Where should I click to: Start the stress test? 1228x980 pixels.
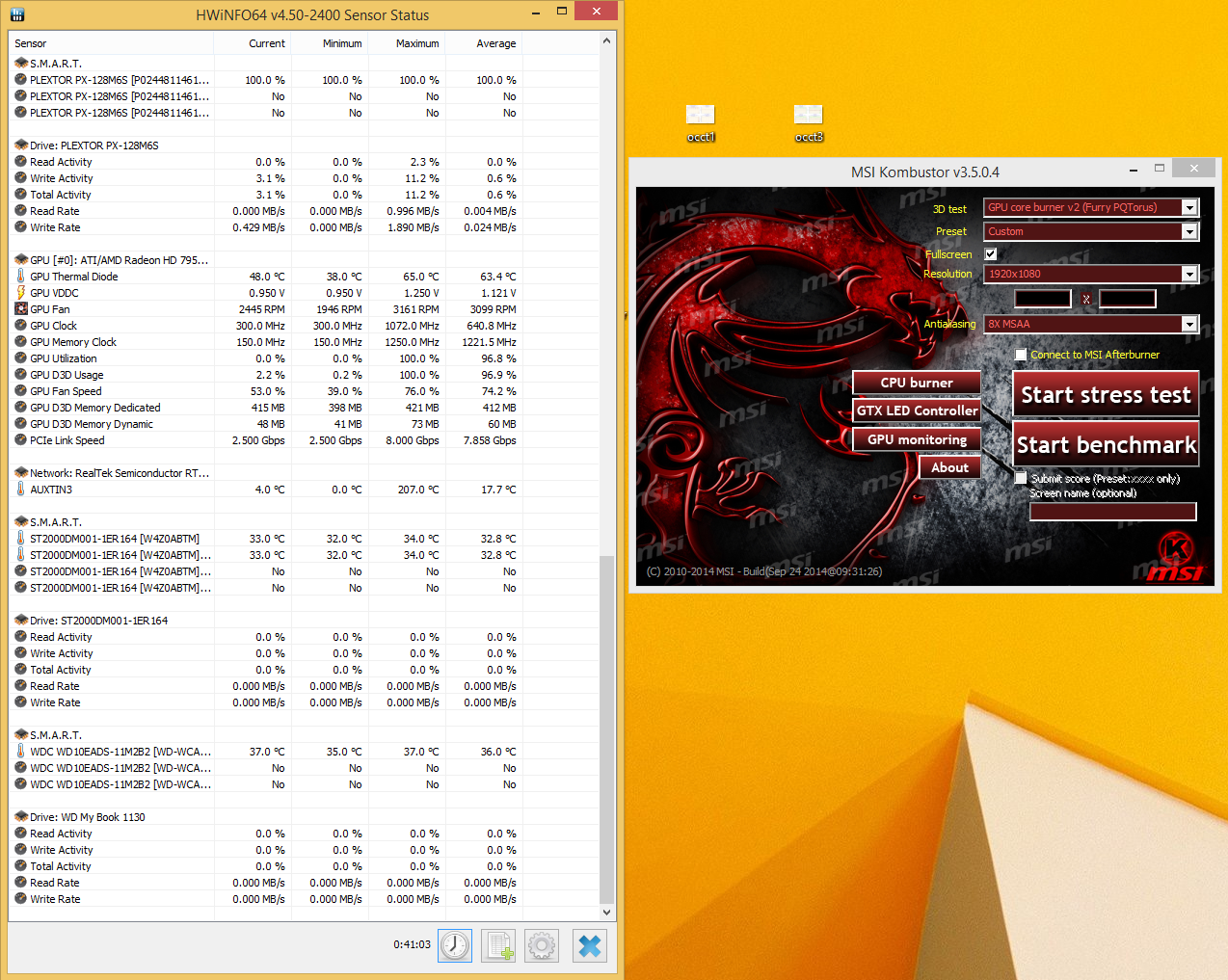1106,394
